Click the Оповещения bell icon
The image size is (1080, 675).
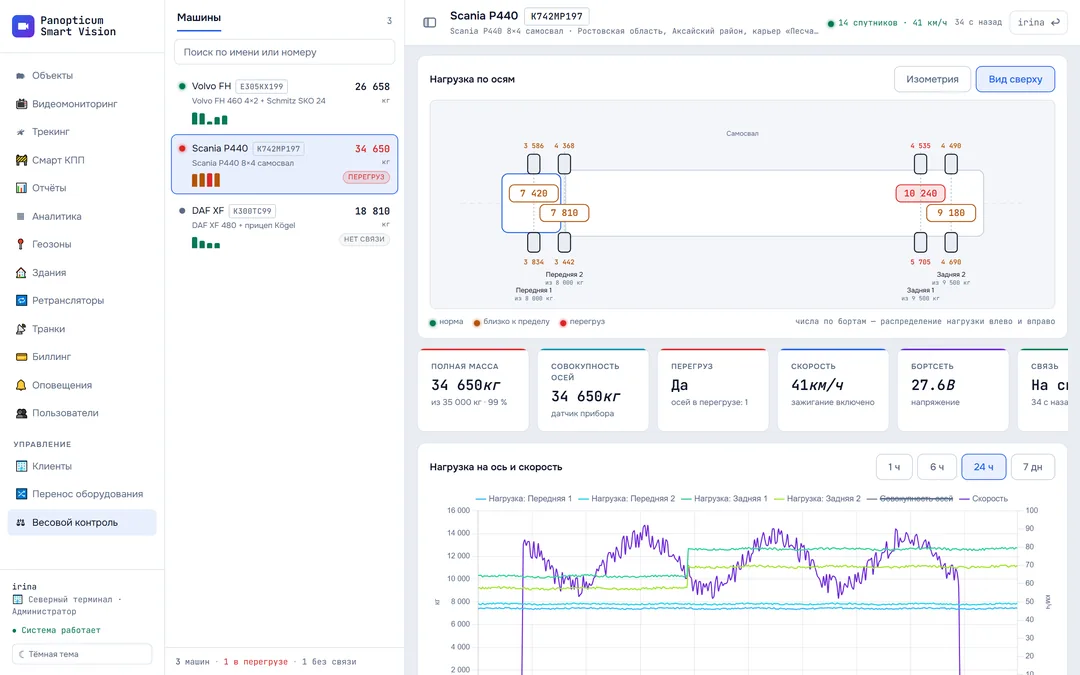click(21, 385)
